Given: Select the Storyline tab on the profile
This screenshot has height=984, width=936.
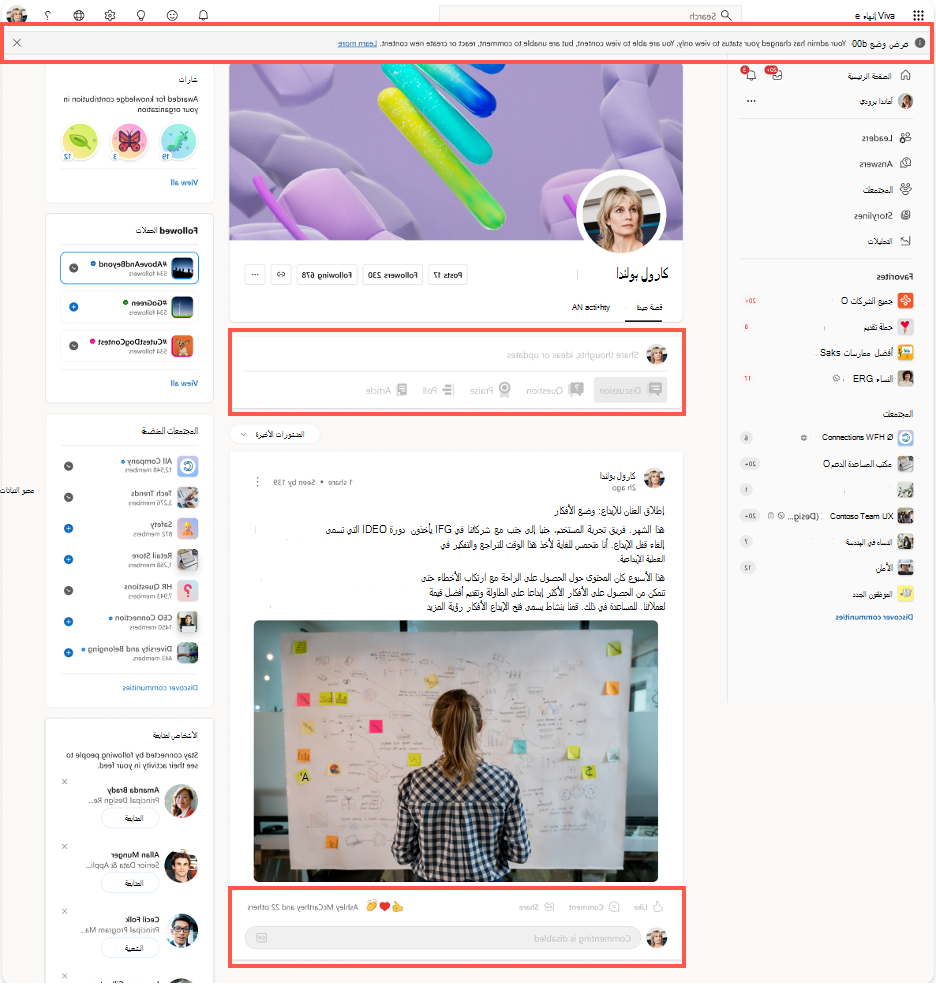Looking at the screenshot, I should pyautogui.click(x=649, y=307).
